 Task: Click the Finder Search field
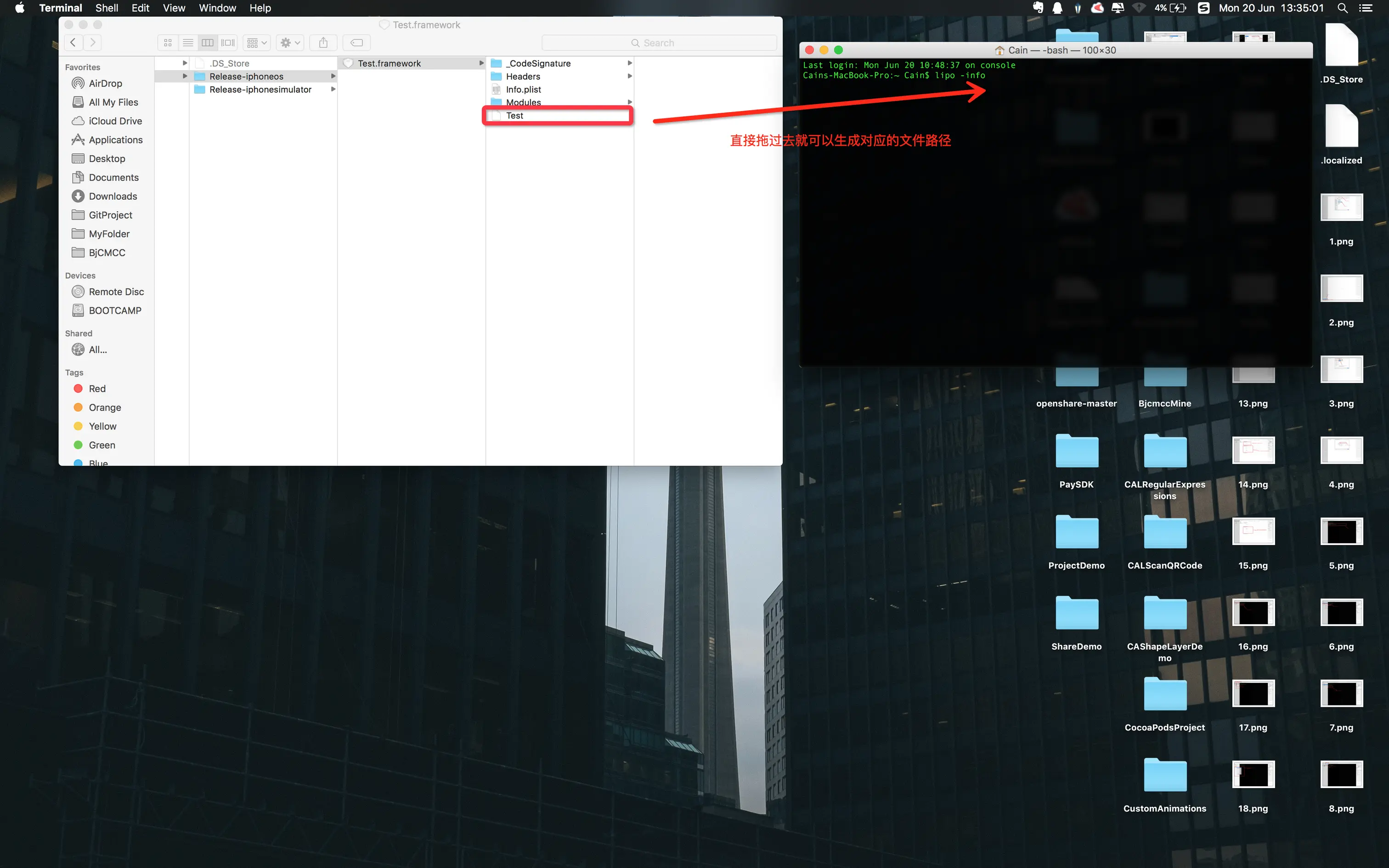point(659,42)
